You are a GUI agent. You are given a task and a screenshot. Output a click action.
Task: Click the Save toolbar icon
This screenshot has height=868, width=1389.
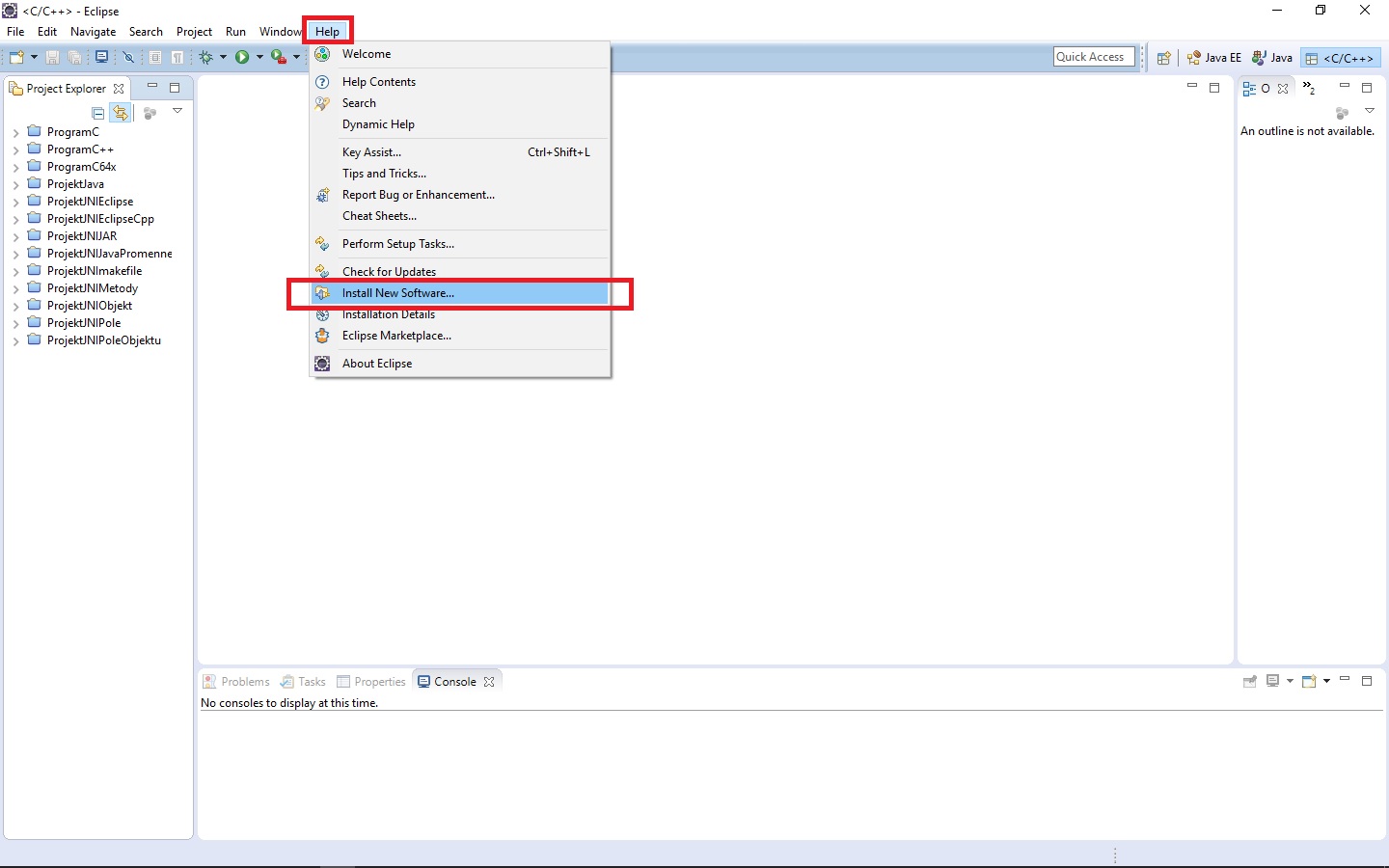pyautogui.click(x=53, y=58)
